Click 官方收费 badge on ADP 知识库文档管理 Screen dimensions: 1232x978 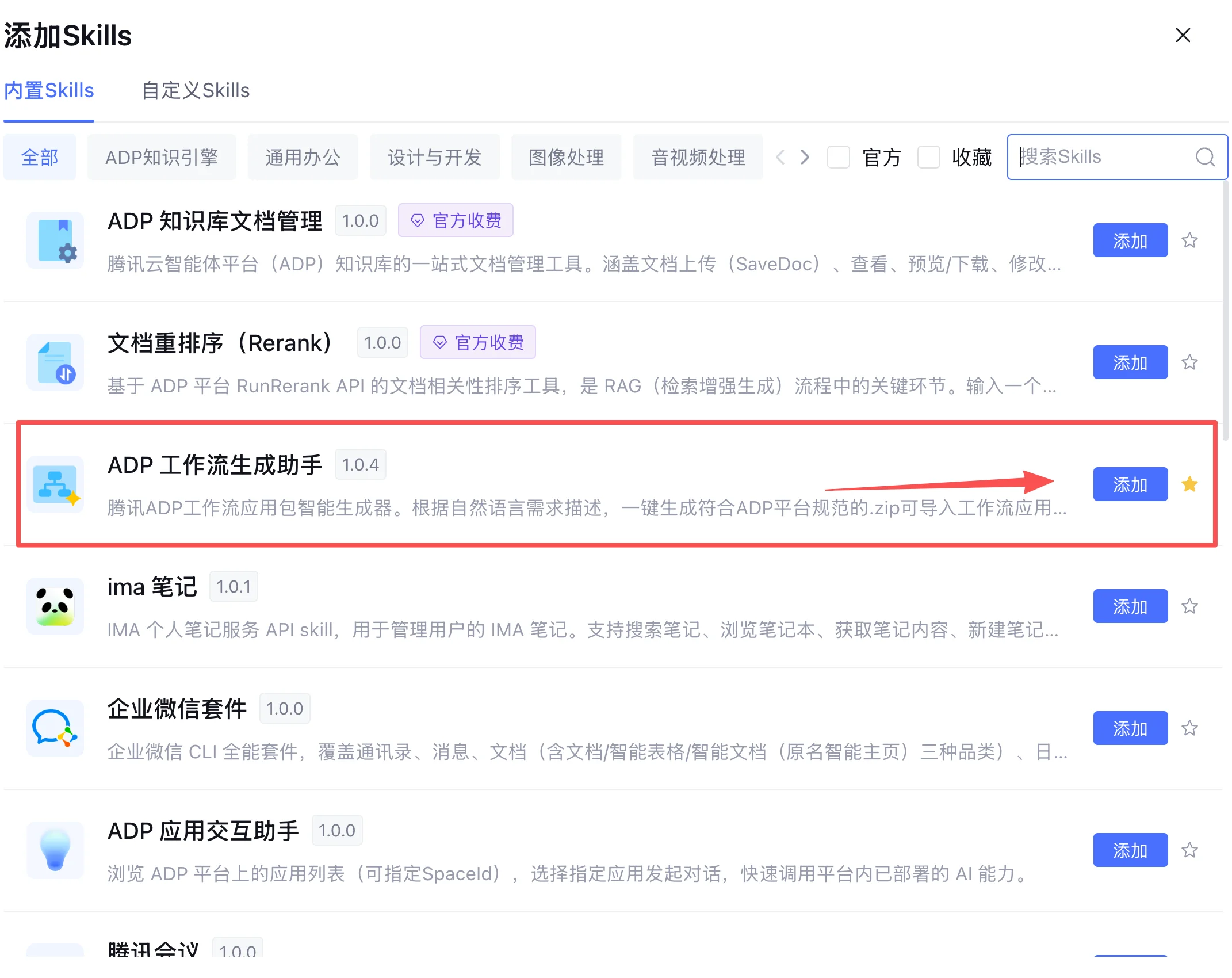click(x=456, y=220)
